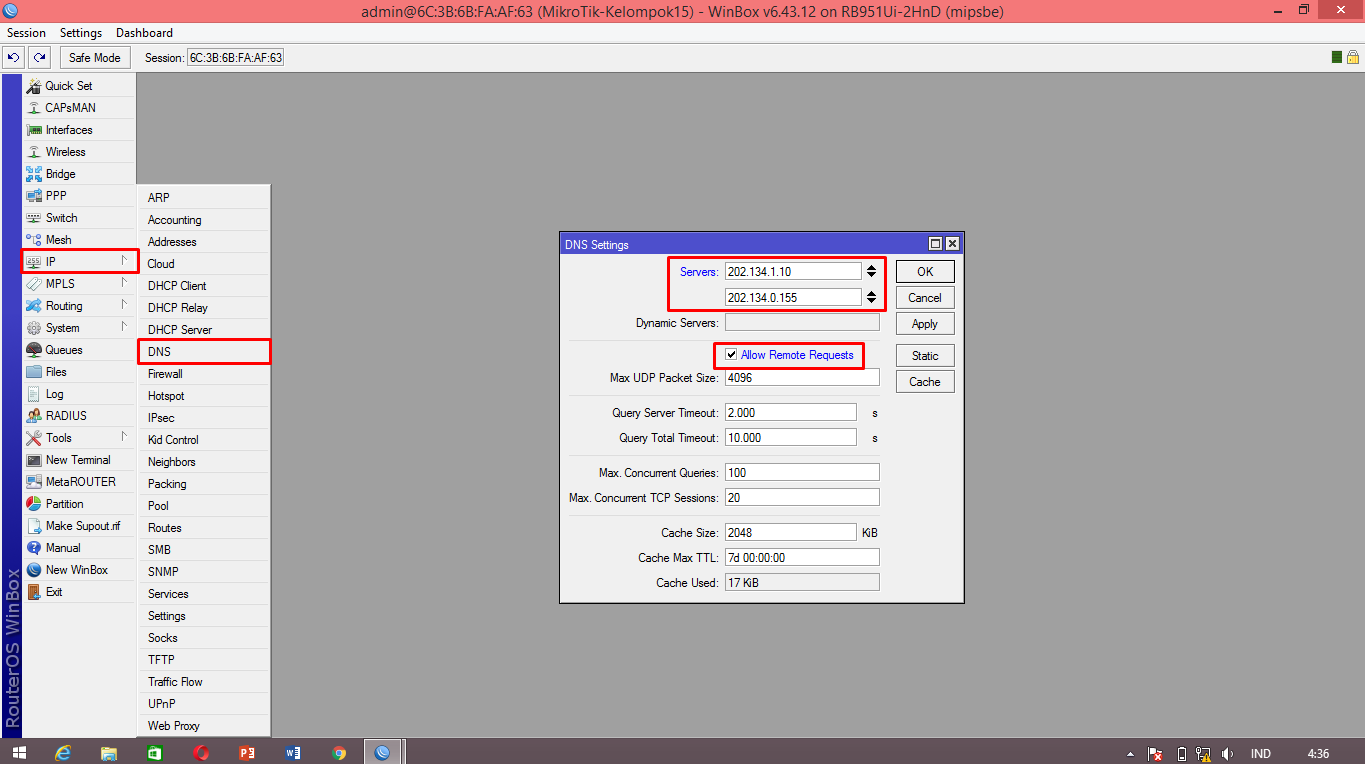The image size is (1365, 764).
Task: Click Exit in the sidebar
Action: 79,592
